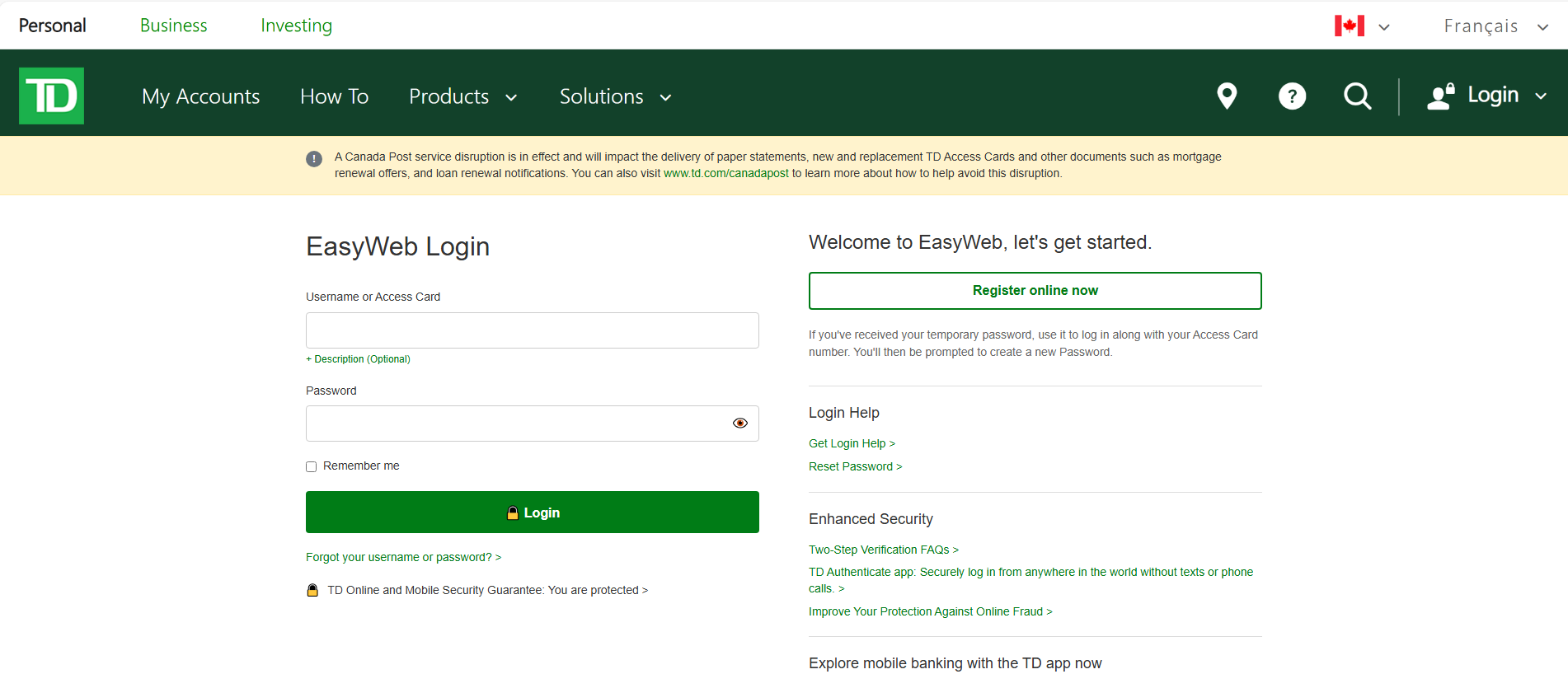Focus the Username or Access Card field
This screenshot has width=1568, height=674.
click(x=533, y=330)
